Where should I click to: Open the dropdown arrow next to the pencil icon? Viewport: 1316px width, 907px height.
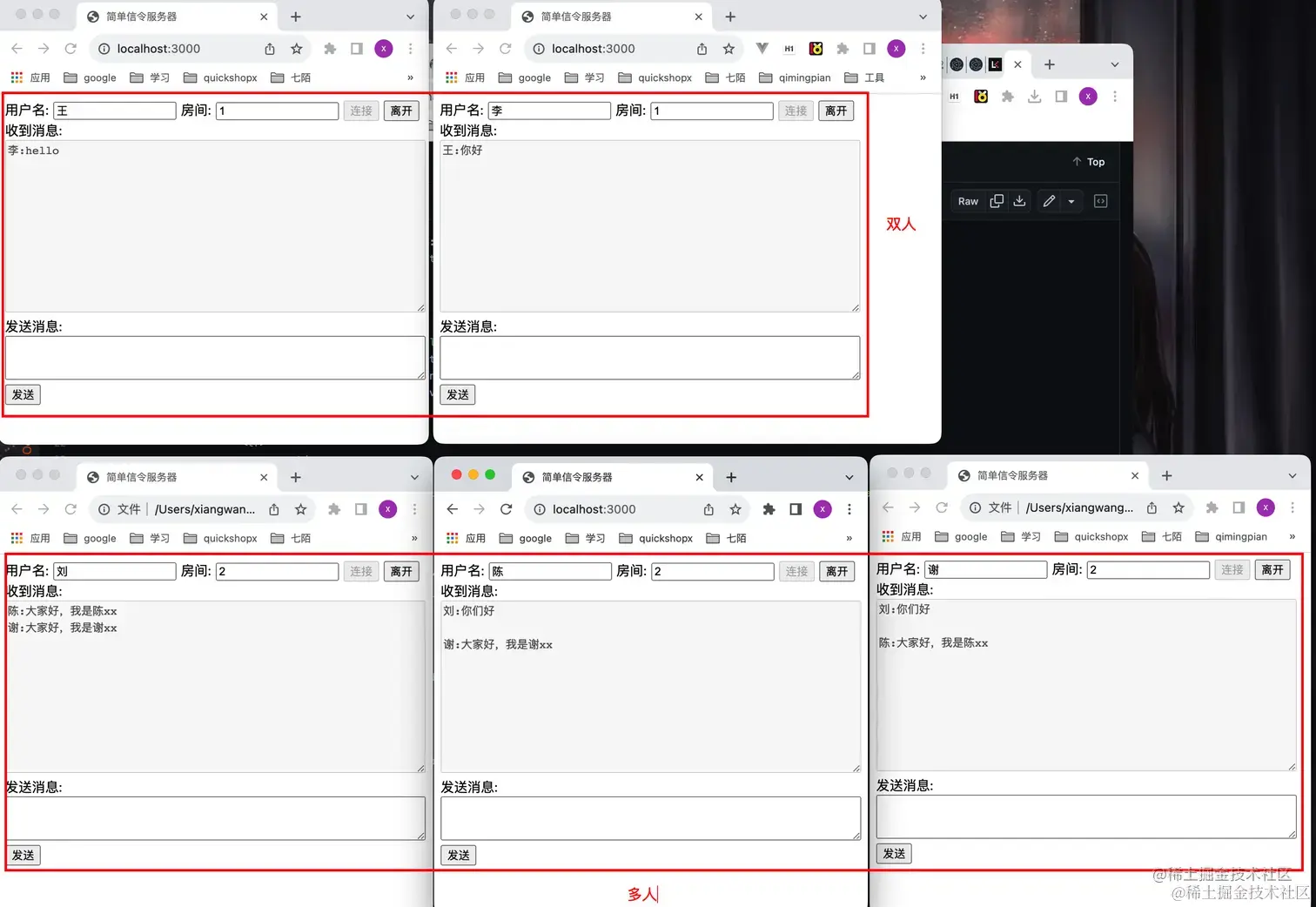click(x=1071, y=201)
